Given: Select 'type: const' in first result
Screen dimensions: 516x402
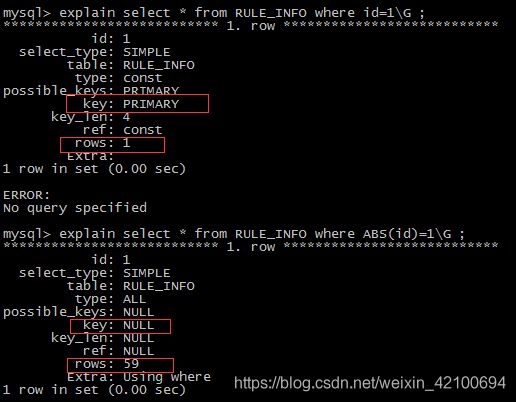Looking at the screenshot, I should [x=119, y=78].
